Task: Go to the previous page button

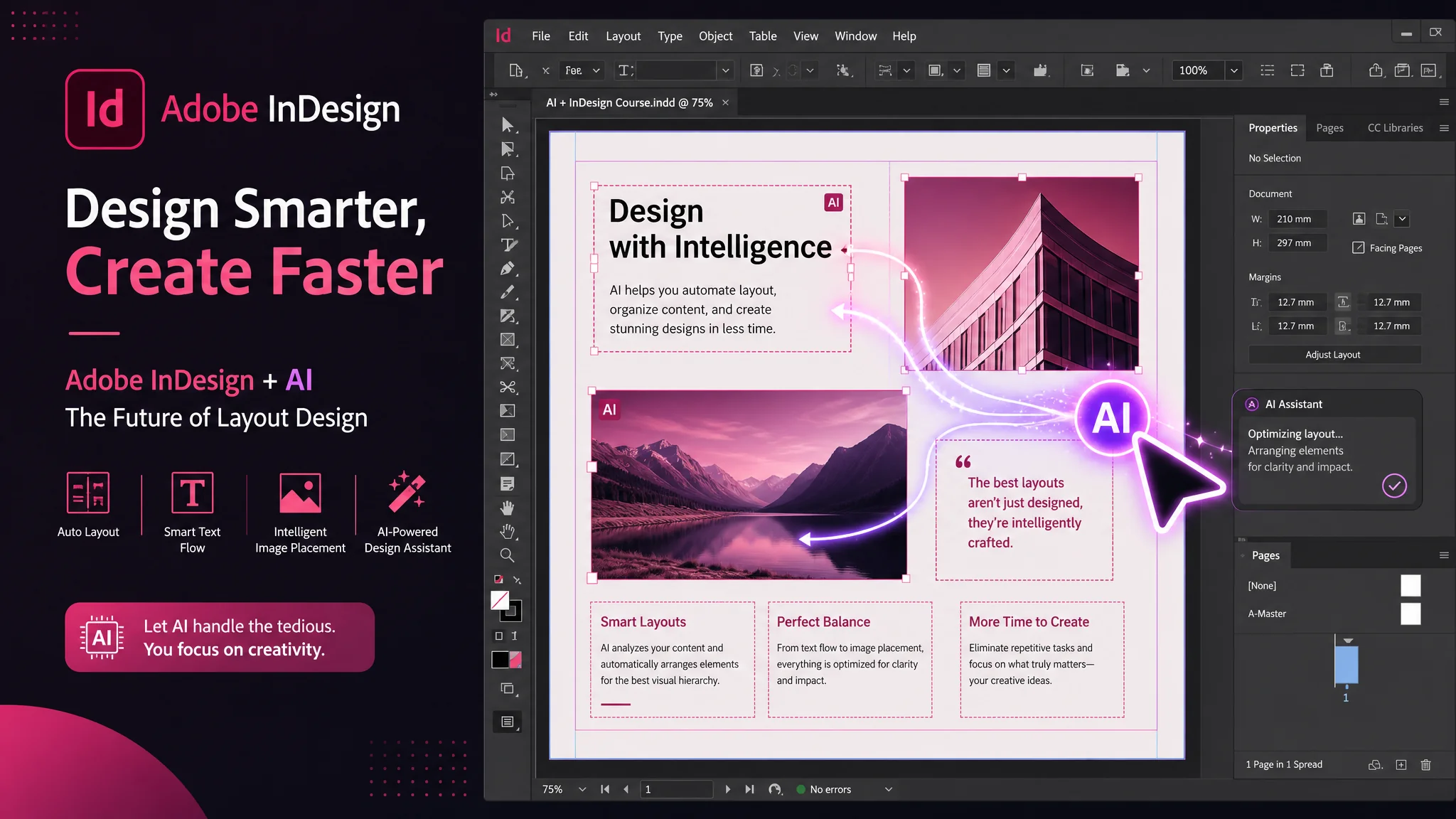Action: click(x=626, y=789)
